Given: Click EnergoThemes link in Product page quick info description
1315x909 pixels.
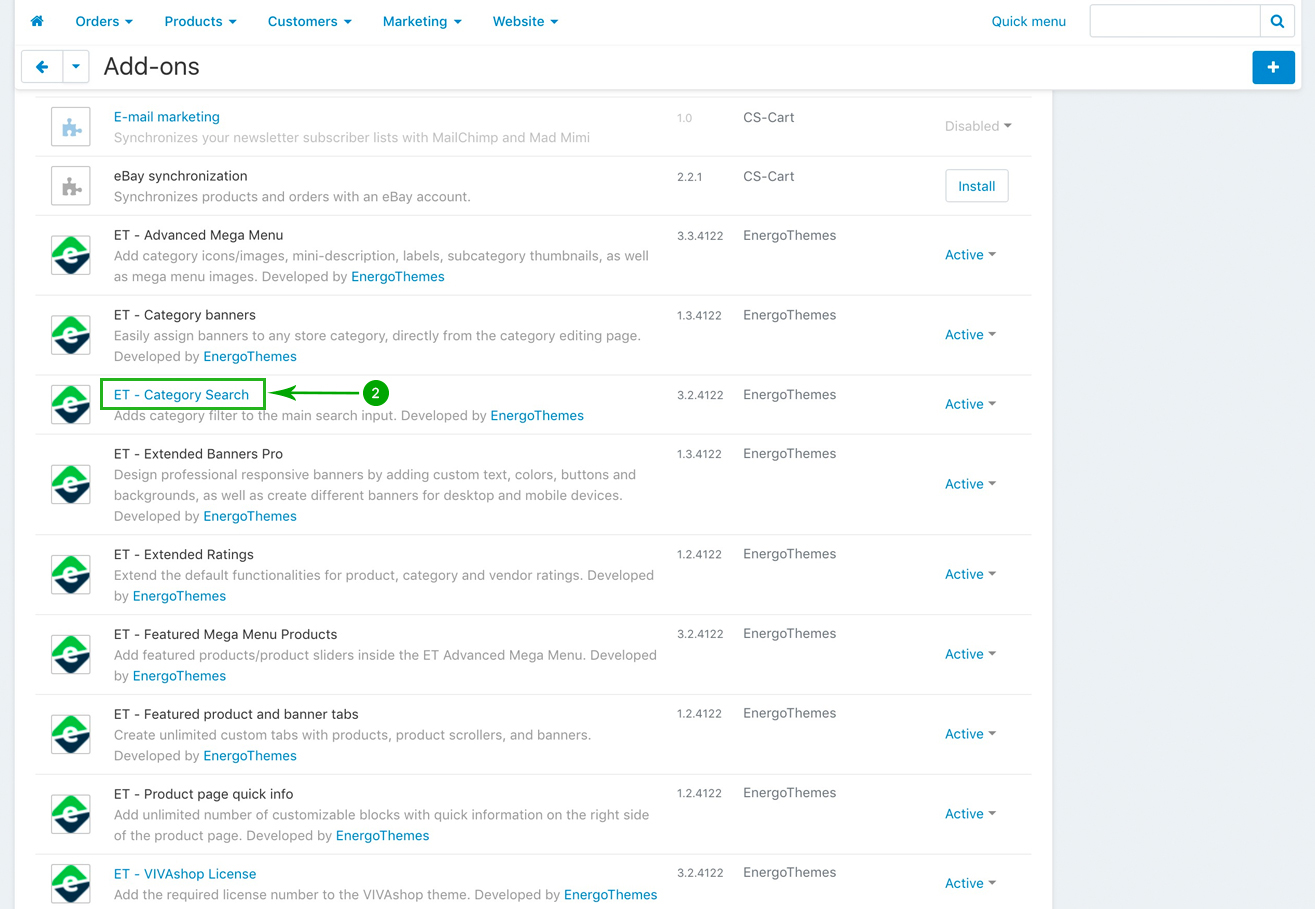Looking at the screenshot, I should (x=382, y=836).
